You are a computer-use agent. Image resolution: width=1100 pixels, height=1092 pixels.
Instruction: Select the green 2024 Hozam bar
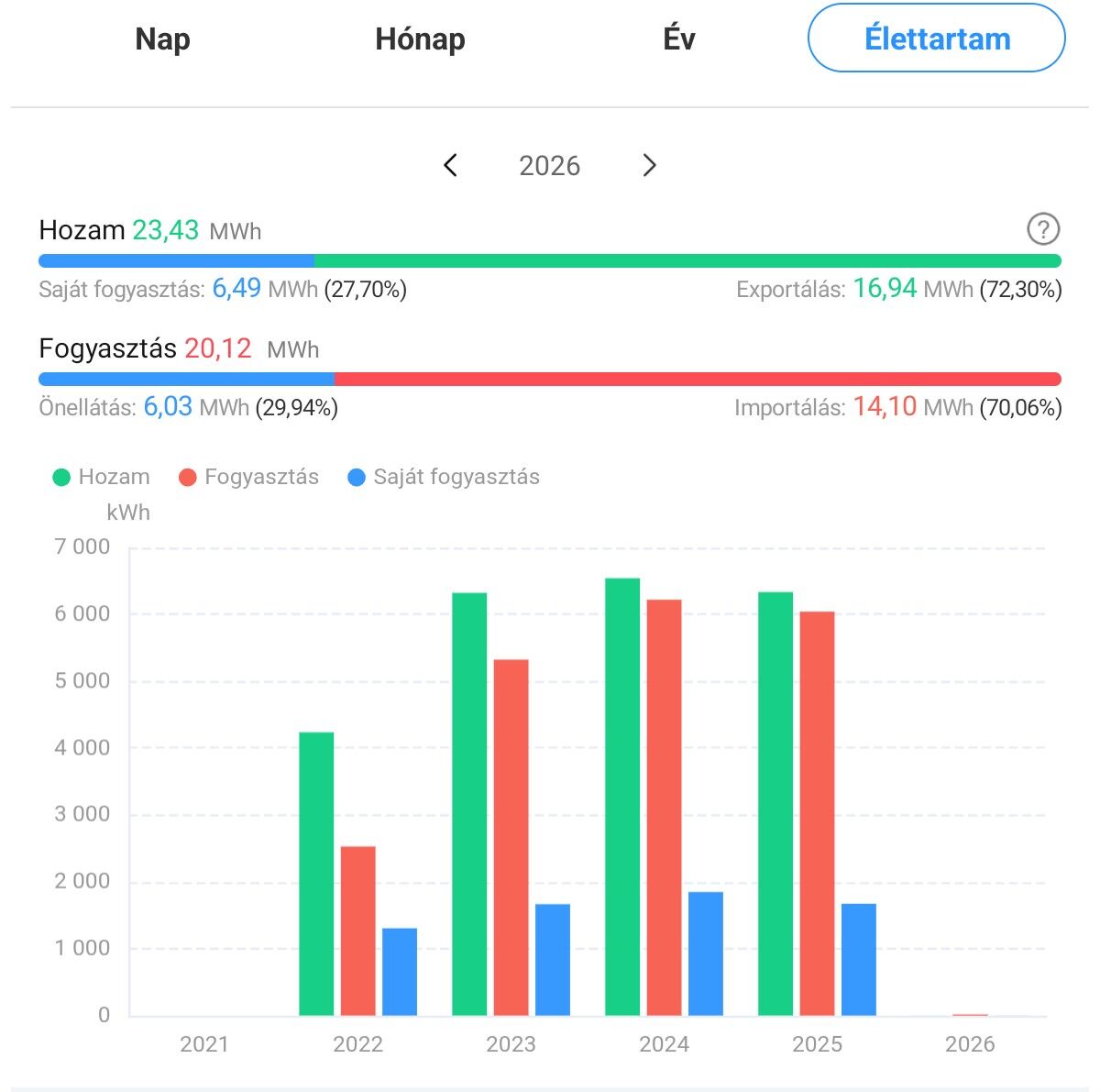[x=622, y=796]
